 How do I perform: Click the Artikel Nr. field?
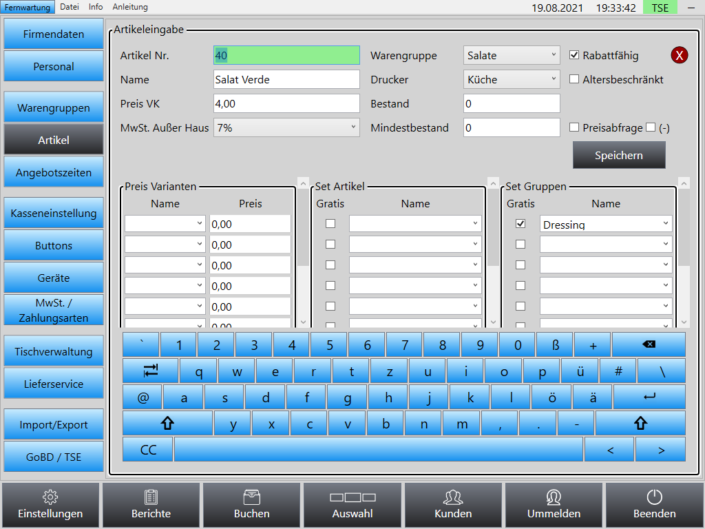286,55
